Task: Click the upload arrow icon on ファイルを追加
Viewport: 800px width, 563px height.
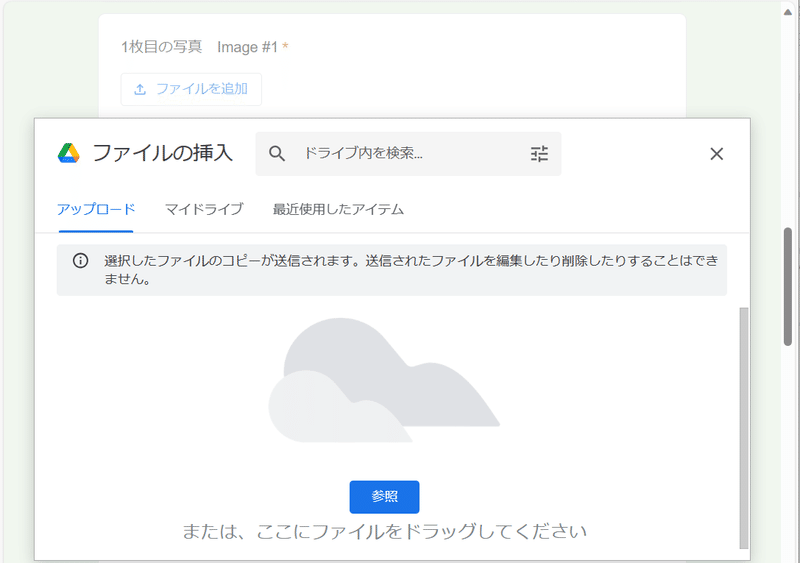Action: coord(140,89)
